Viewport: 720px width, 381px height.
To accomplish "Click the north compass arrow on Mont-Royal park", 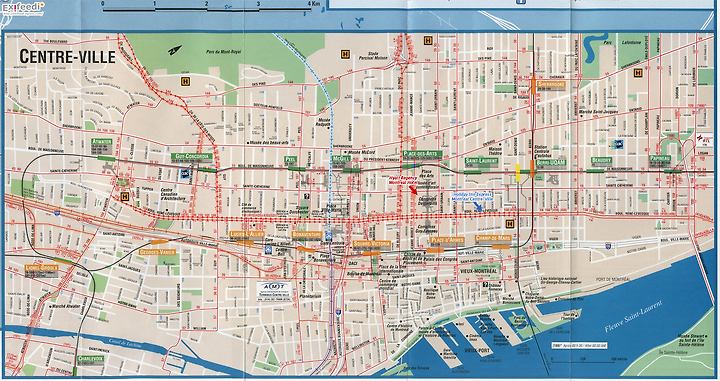I will click(x=174, y=50).
